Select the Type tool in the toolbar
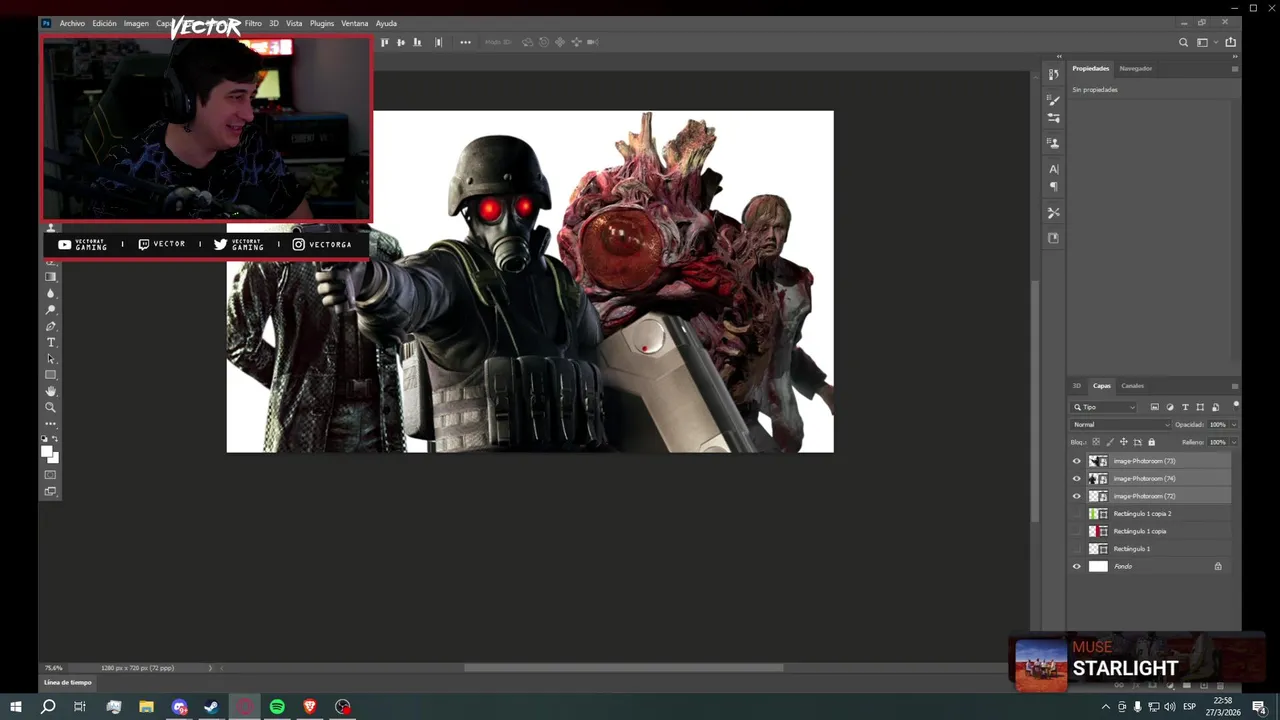 tap(51, 343)
